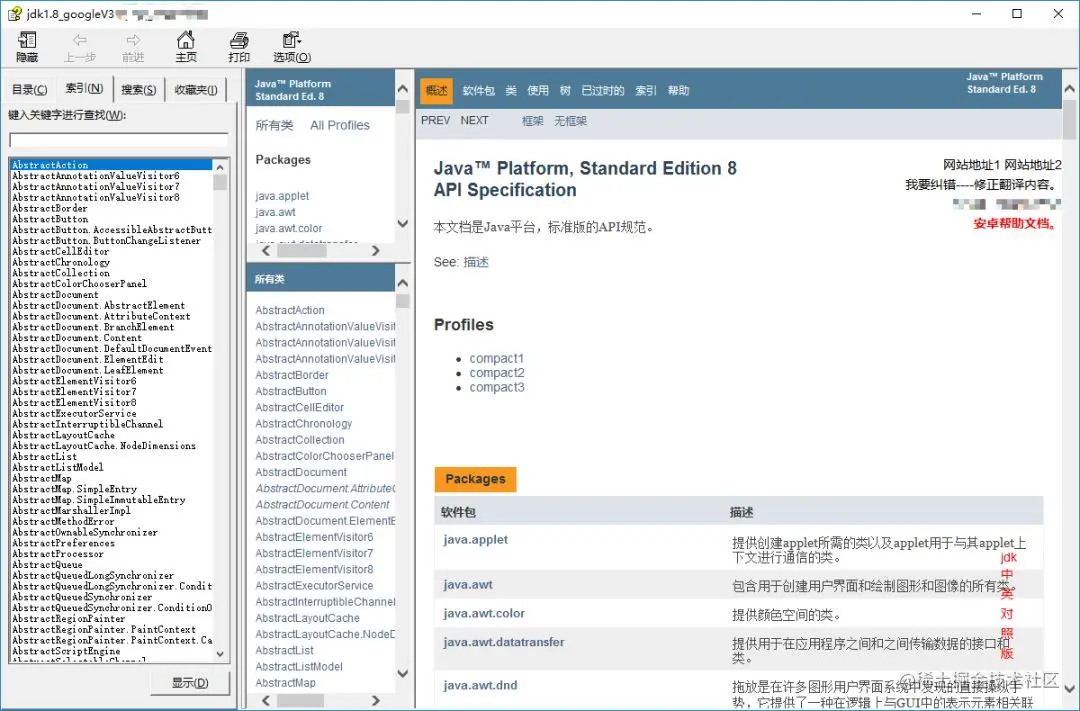Click index list scroll-down arrow
1080x711 pixels.
(220, 654)
